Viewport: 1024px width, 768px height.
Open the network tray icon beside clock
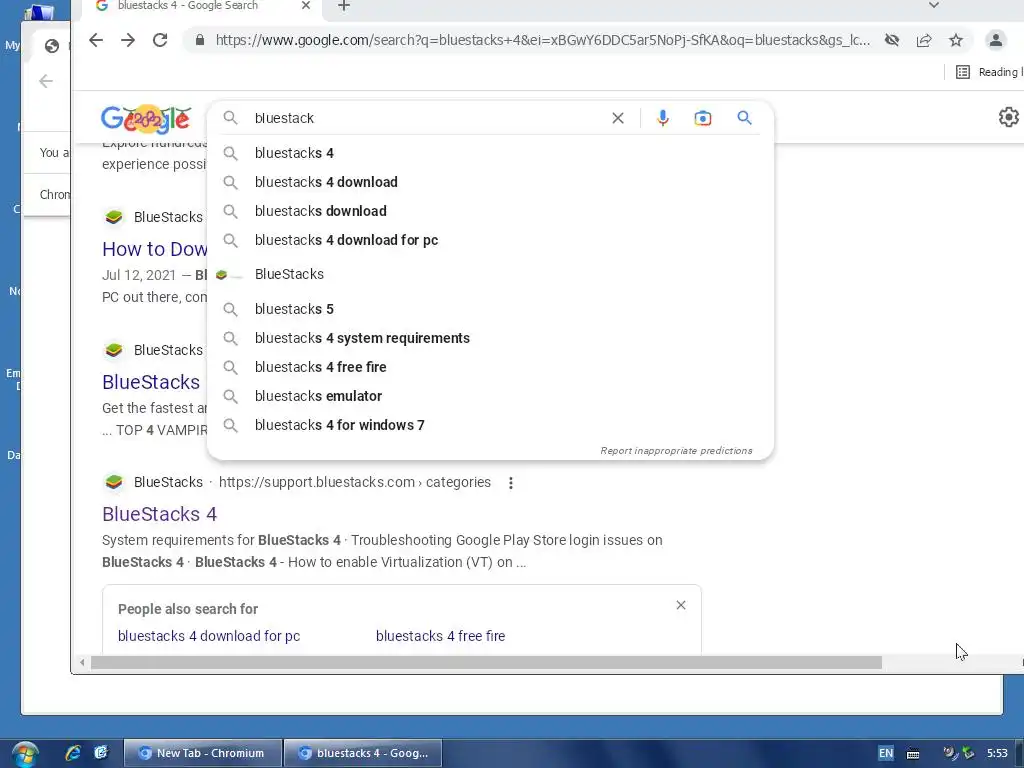(968, 753)
